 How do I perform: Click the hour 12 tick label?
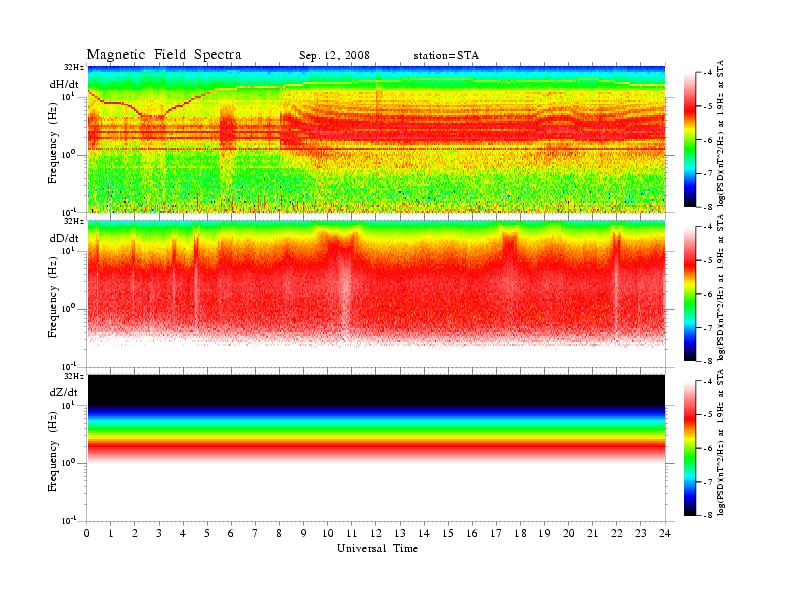(x=376, y=533)
